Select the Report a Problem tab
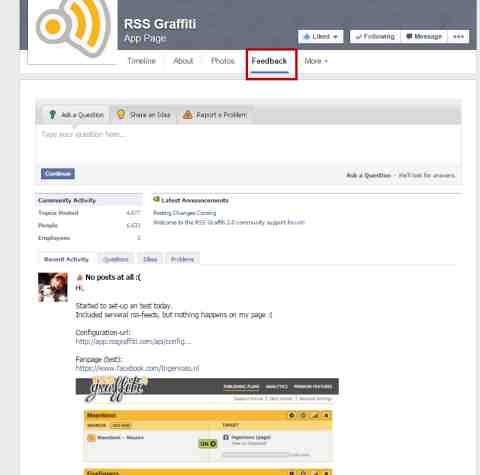Screen dimensions: 480x475 click(215, 115)
